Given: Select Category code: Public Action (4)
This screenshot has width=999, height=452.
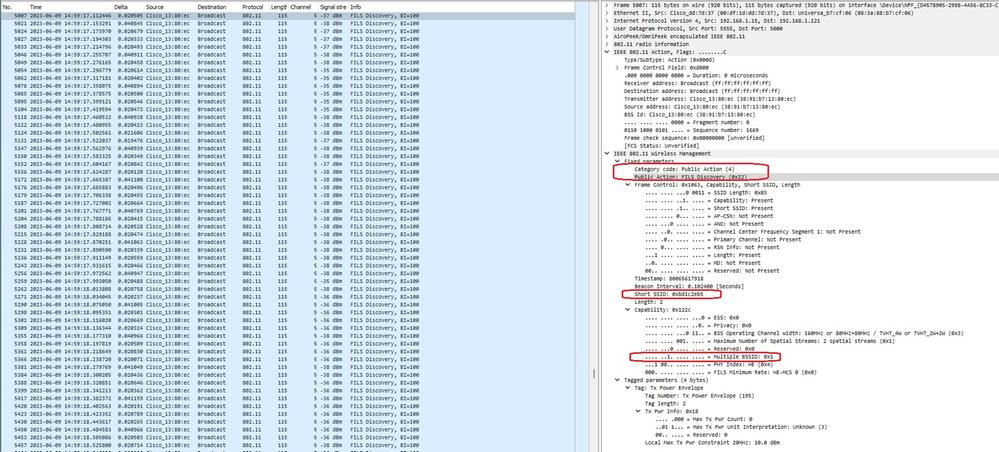Looking at the screenshot, I should point(684,169).
